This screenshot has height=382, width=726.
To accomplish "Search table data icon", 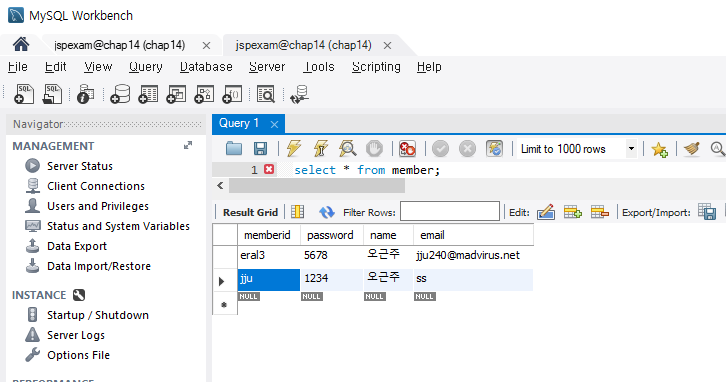I will tap(266, 94).
